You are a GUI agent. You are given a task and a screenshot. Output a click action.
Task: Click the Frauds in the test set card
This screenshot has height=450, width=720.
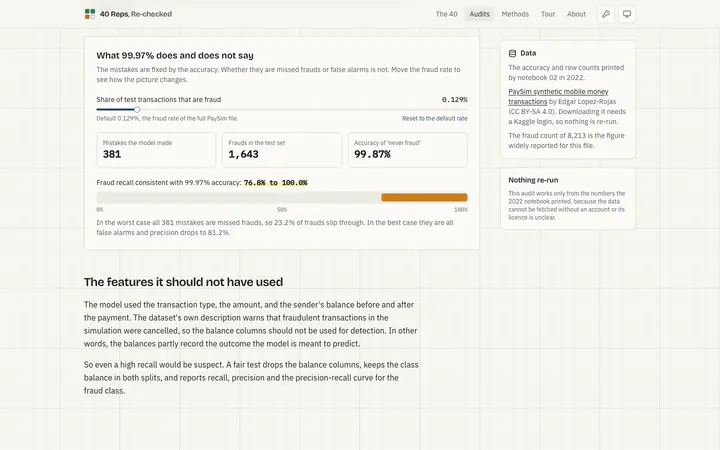coord(282,150)
